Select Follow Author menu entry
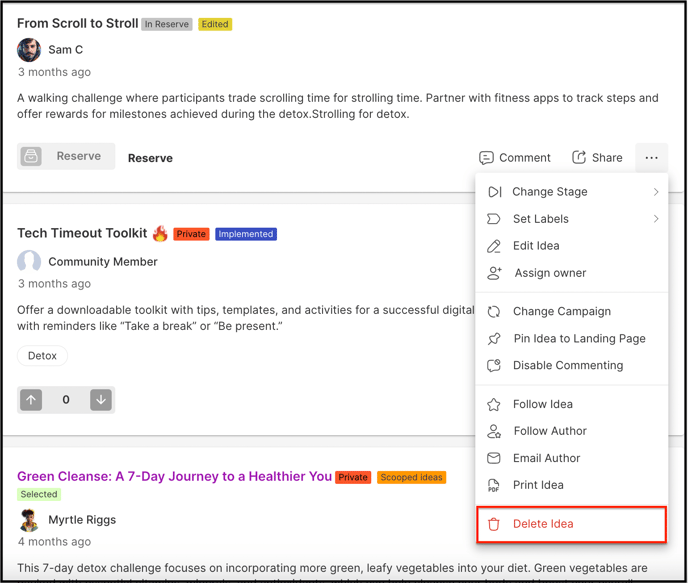 550,431
